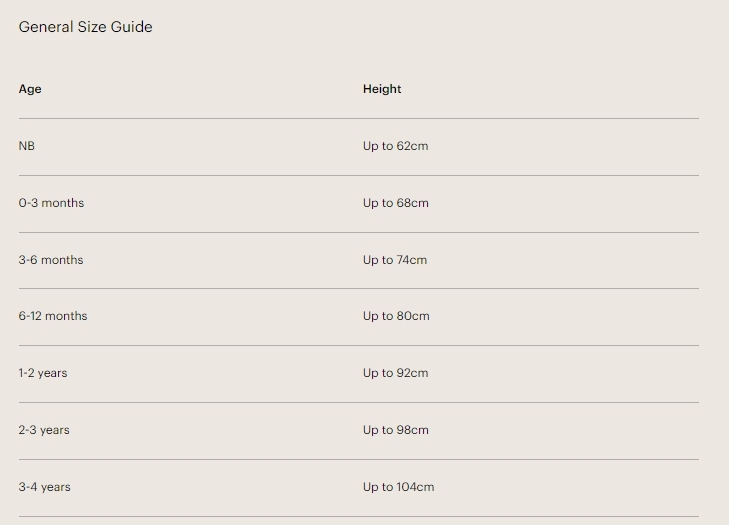Click the Up to 62cm height value
729x525 pixels.
[x=395, y=146]
